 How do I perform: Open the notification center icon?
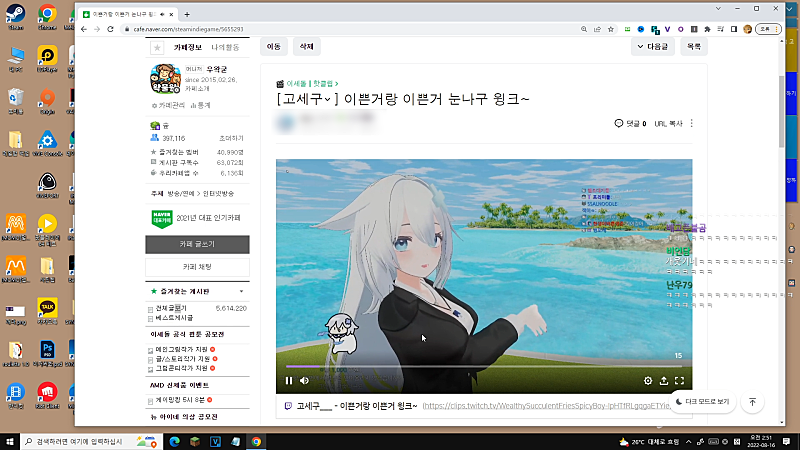pyautogui.click(x=787, y=441)
